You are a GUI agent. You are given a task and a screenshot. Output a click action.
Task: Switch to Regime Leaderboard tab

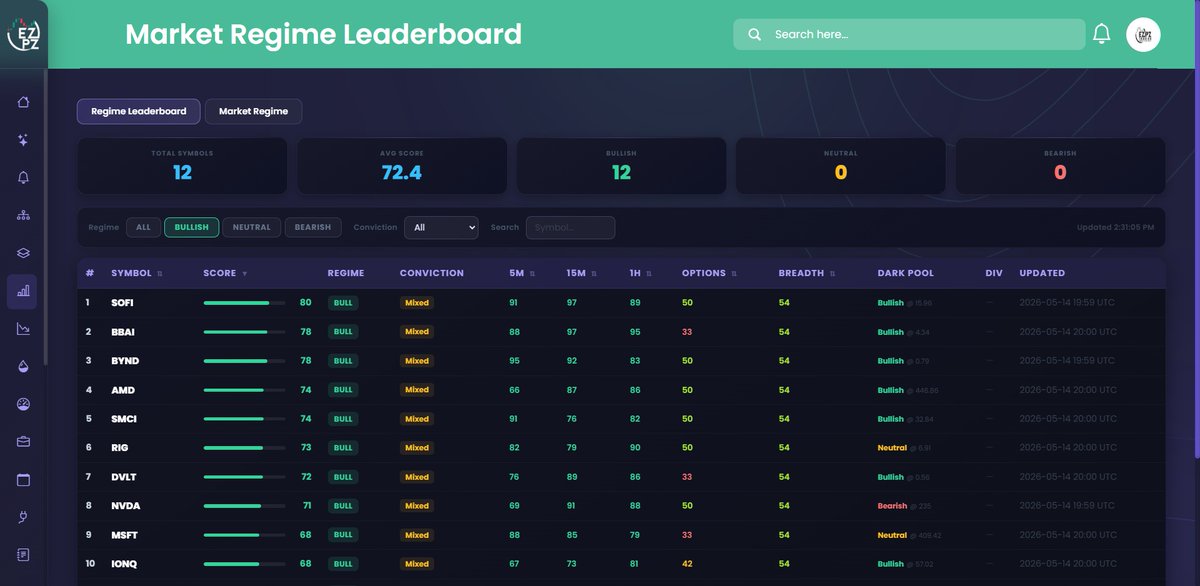pos(138,111)
